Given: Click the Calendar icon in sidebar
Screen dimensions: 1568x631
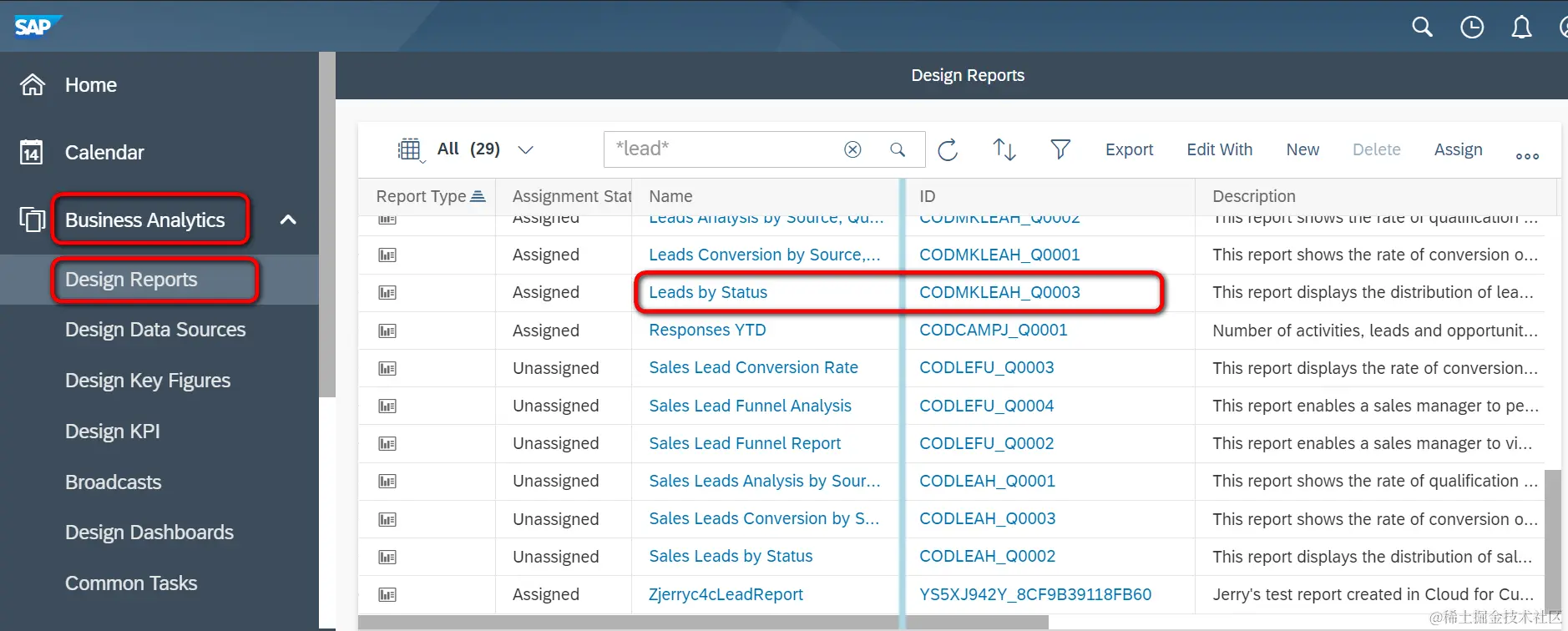Looking at the screenshot, I should 32,152.
